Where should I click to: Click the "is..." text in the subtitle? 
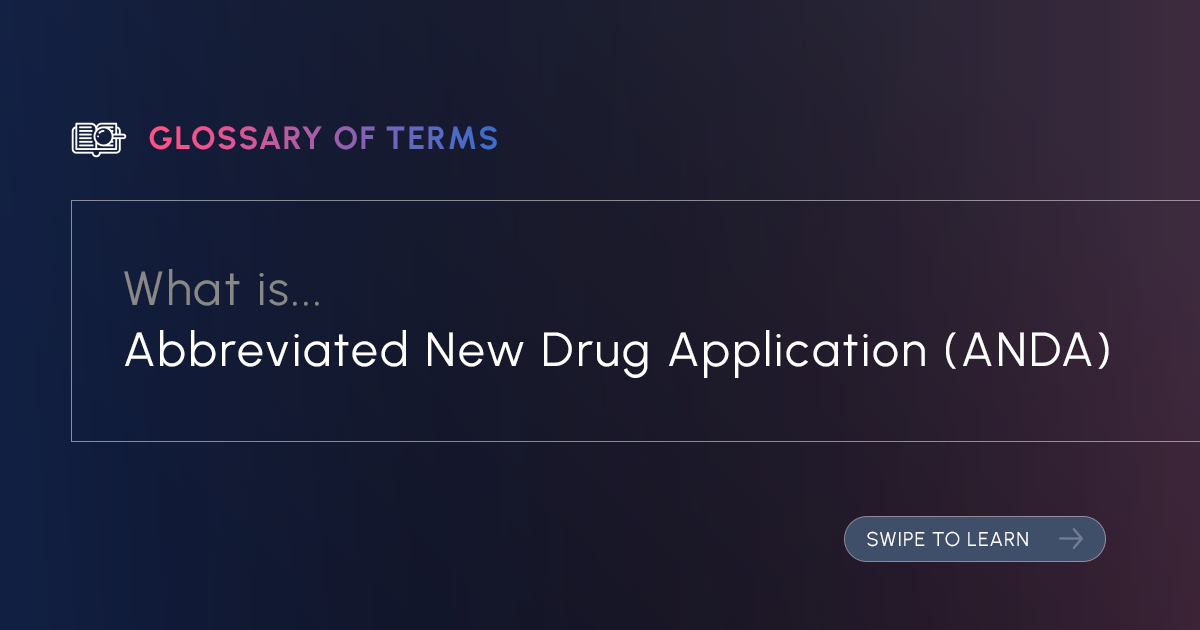click(289, 289)
